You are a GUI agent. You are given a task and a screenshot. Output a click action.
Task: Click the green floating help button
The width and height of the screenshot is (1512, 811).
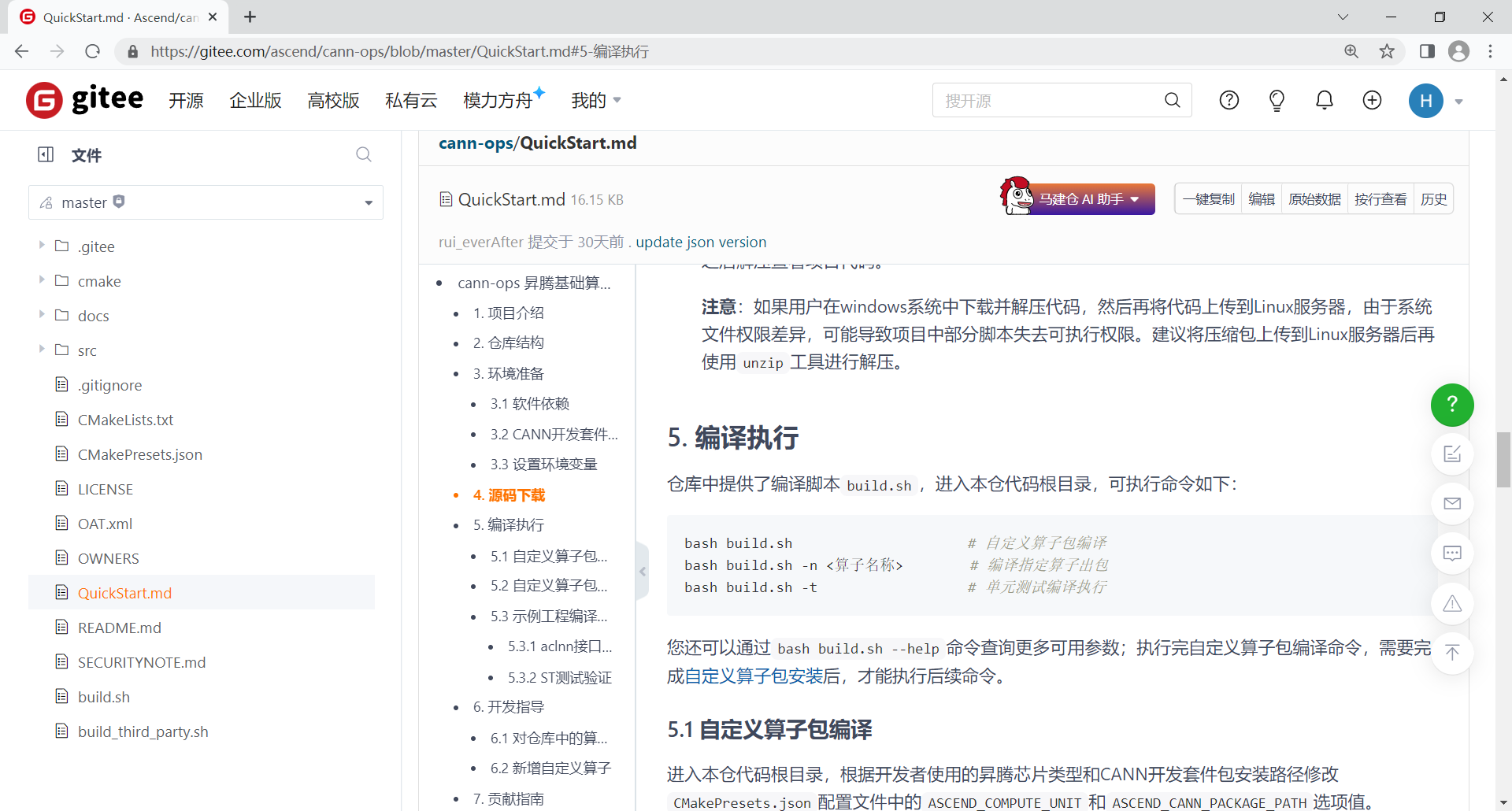[1452, 405]
